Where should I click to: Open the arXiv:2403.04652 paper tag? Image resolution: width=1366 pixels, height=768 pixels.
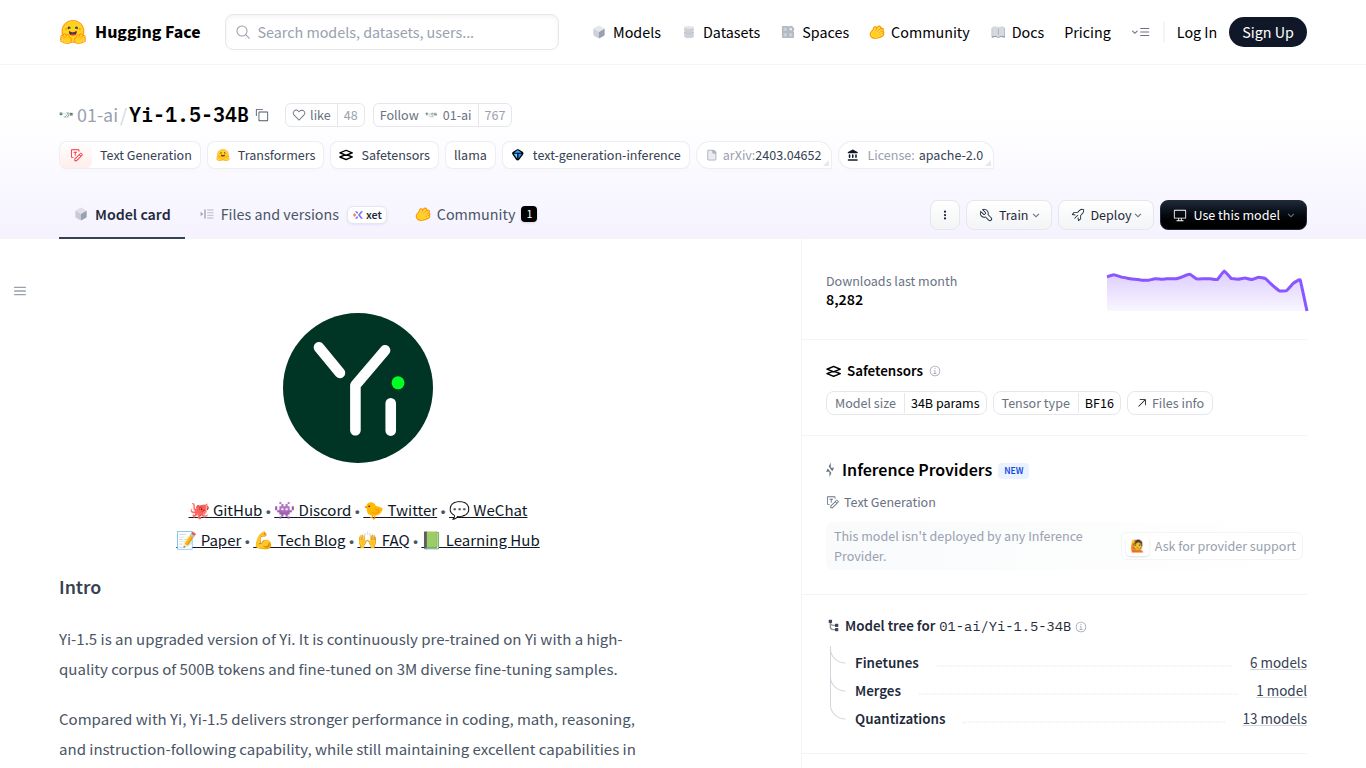coord(764,155)
